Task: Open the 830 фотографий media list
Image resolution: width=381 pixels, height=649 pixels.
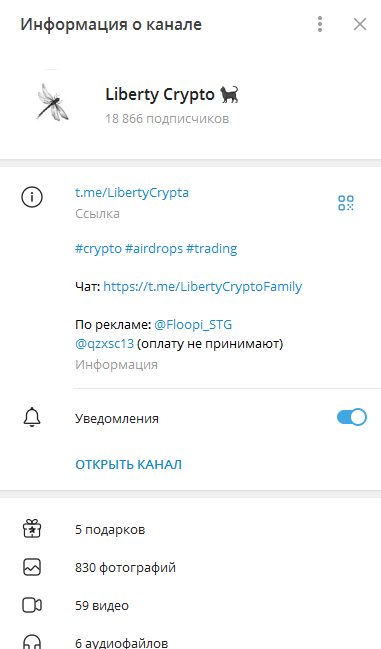Action: pos(190,567)
